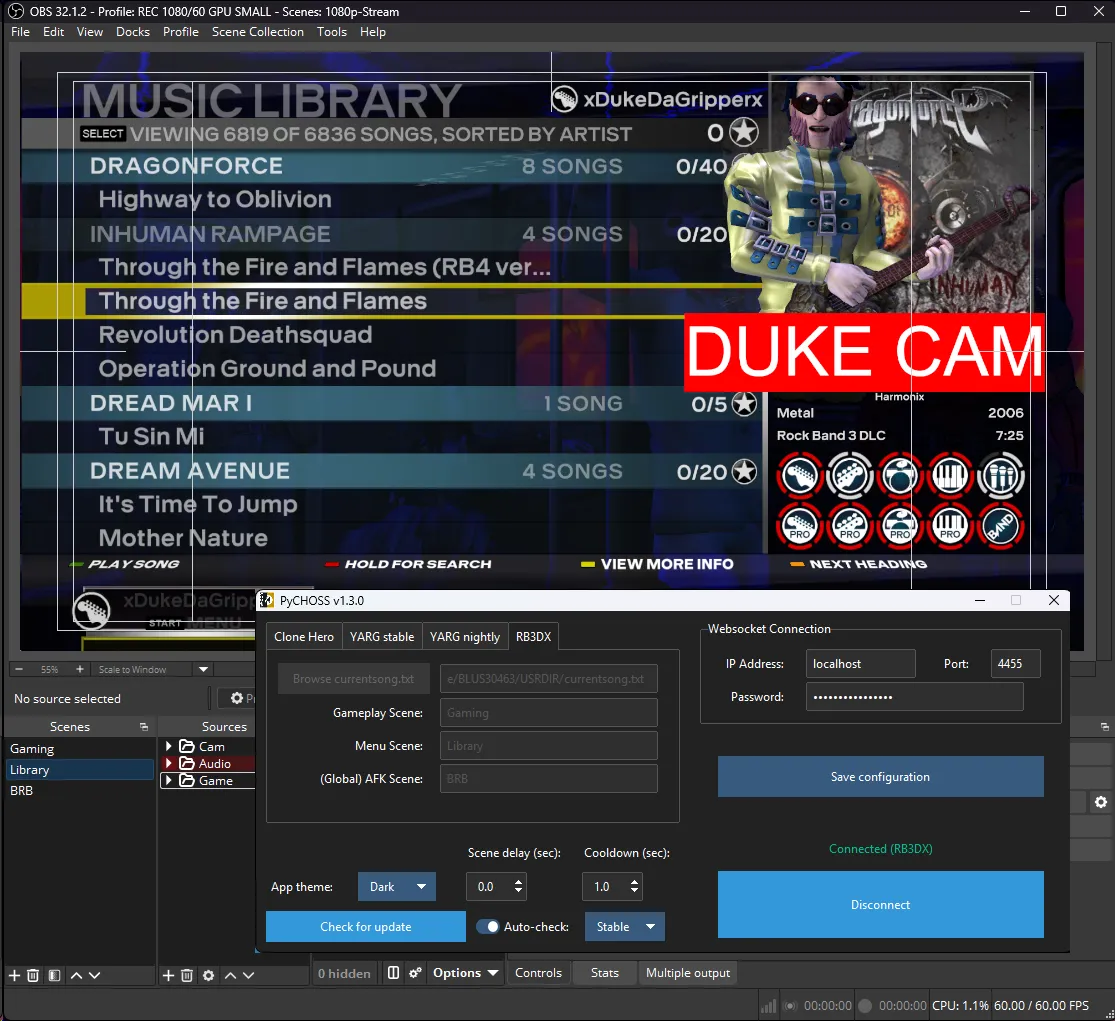Toggle mixer layout icon beside 0 hidden
Viewport: 1115px width, 1021px height.
393,973
